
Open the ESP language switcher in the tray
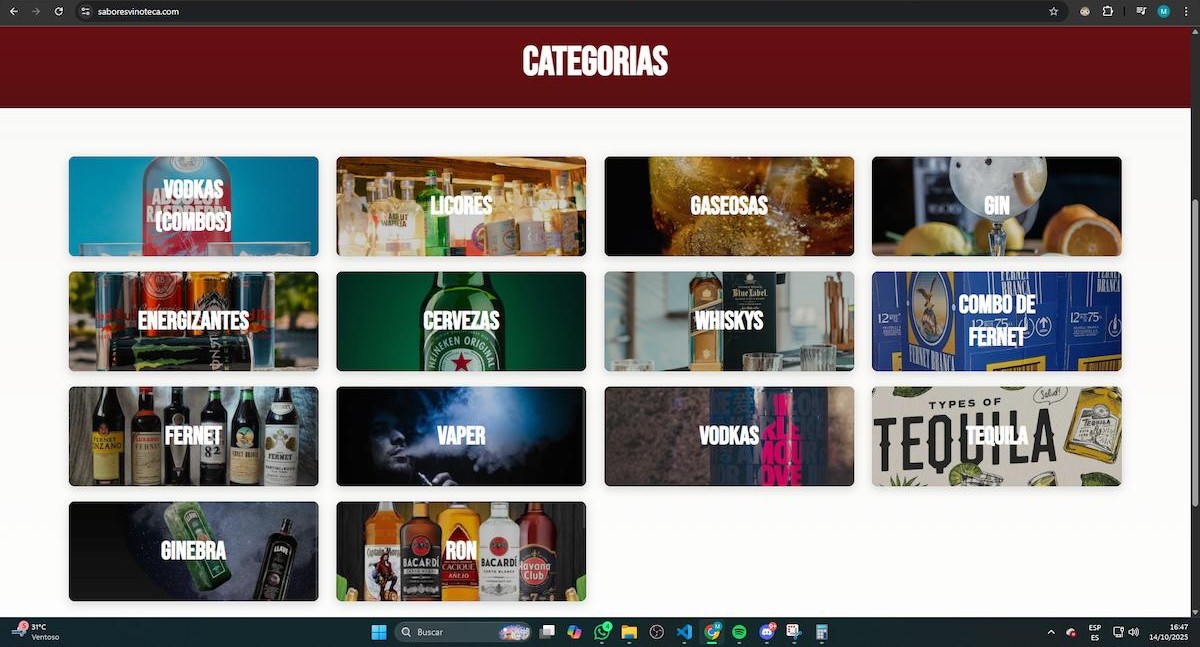[1094, 632]
